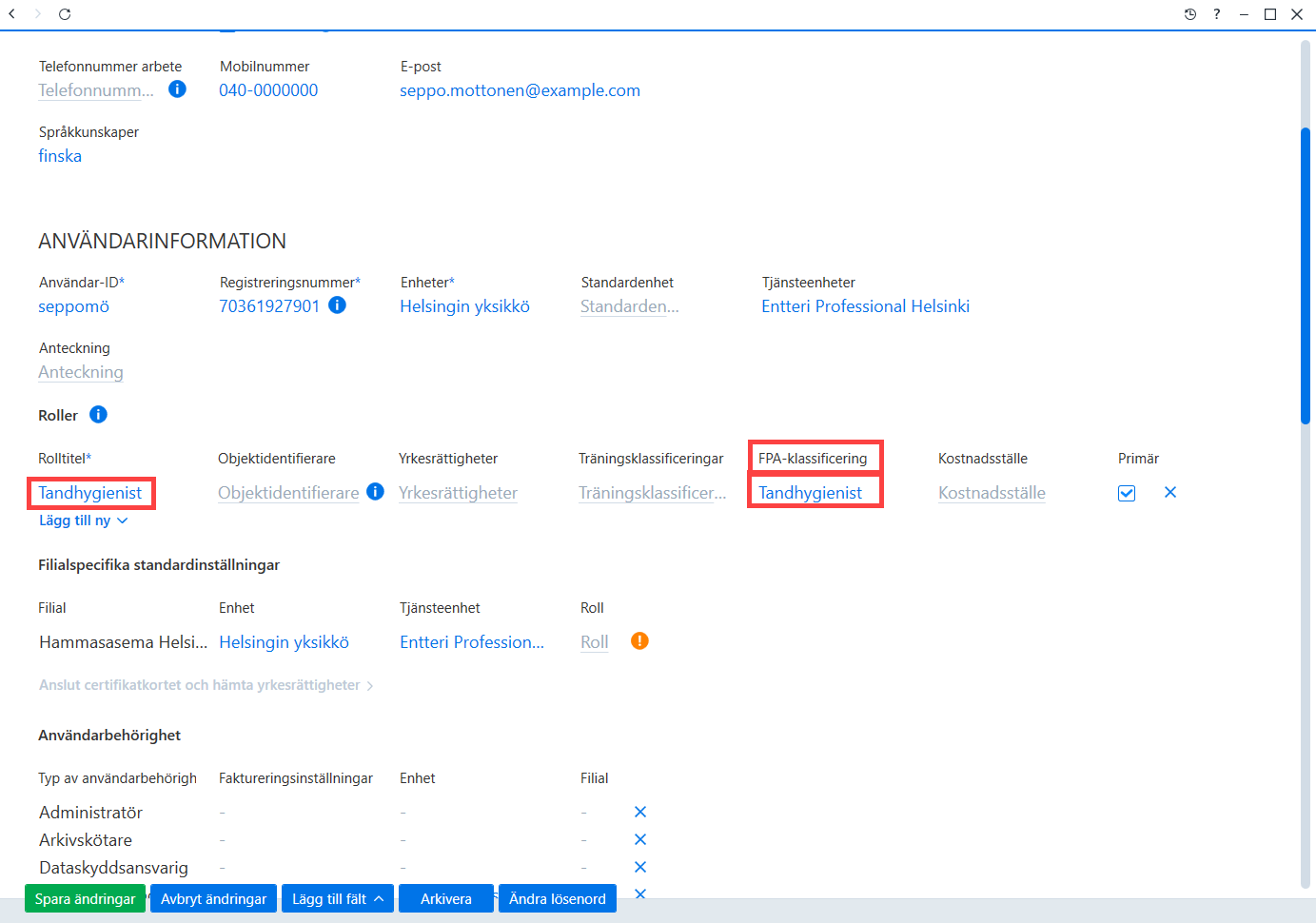Remove Dataskyddsansvarig user permission

pyautogui.click(x=640, y=867)
